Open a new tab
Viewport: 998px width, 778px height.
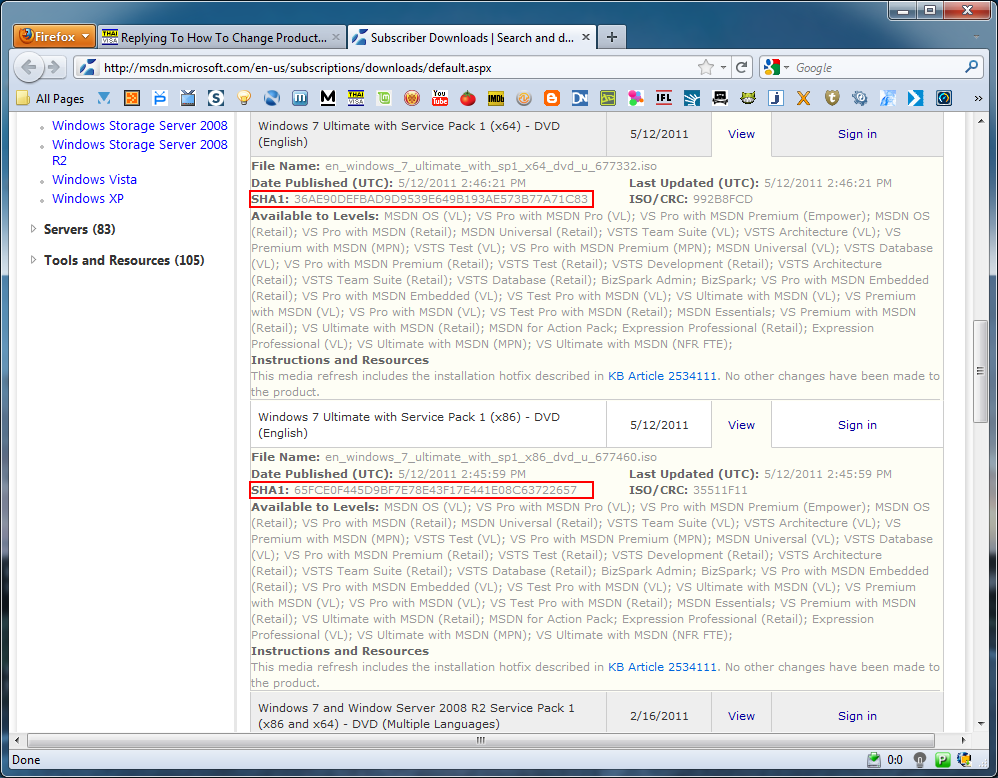(x=612, y=37)
